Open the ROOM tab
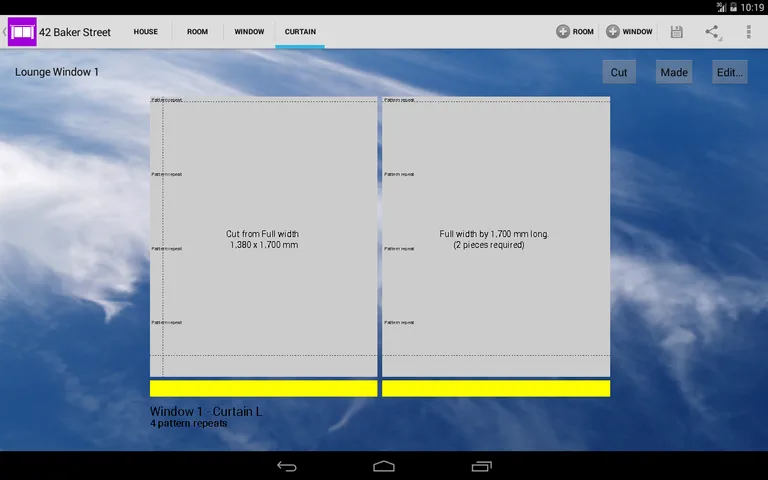Image resolution: width=768 pixels, height=480 pixels. coord(197,32)
